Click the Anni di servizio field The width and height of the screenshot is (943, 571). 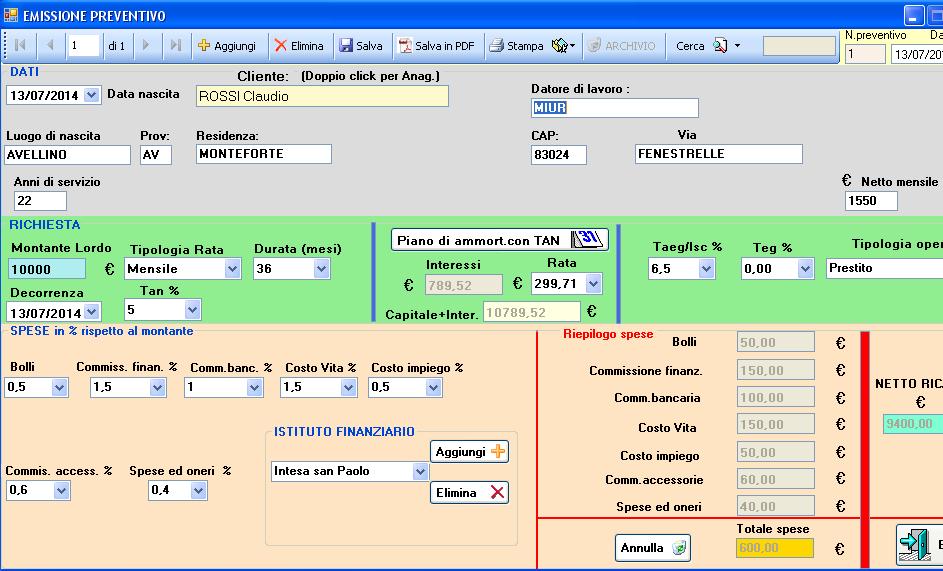40,200
